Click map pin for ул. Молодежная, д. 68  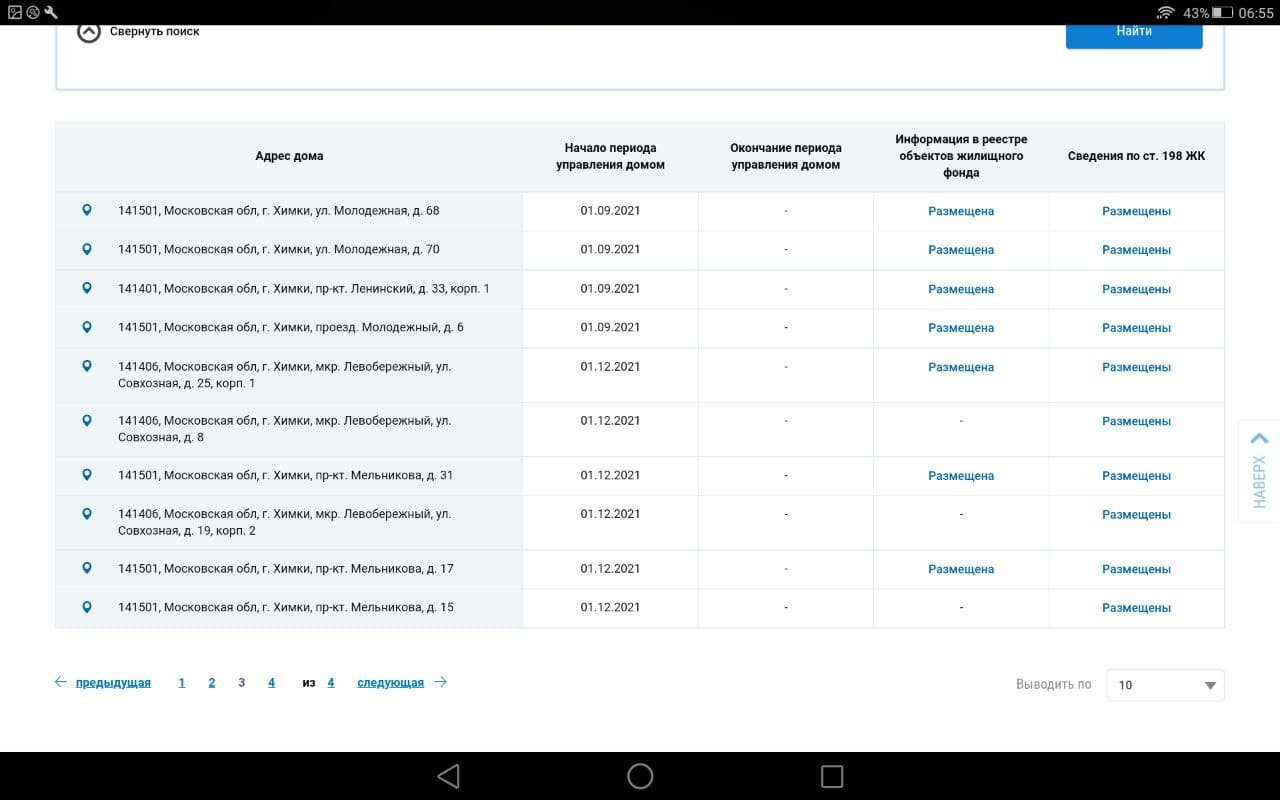coord(87,210)
